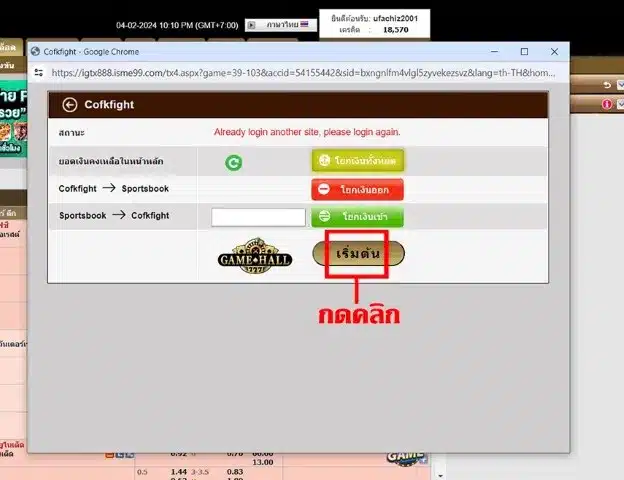Click the play arrow next to language selector
The height and width of the screenshot is (480, 624).
click(x=252, y=25)
